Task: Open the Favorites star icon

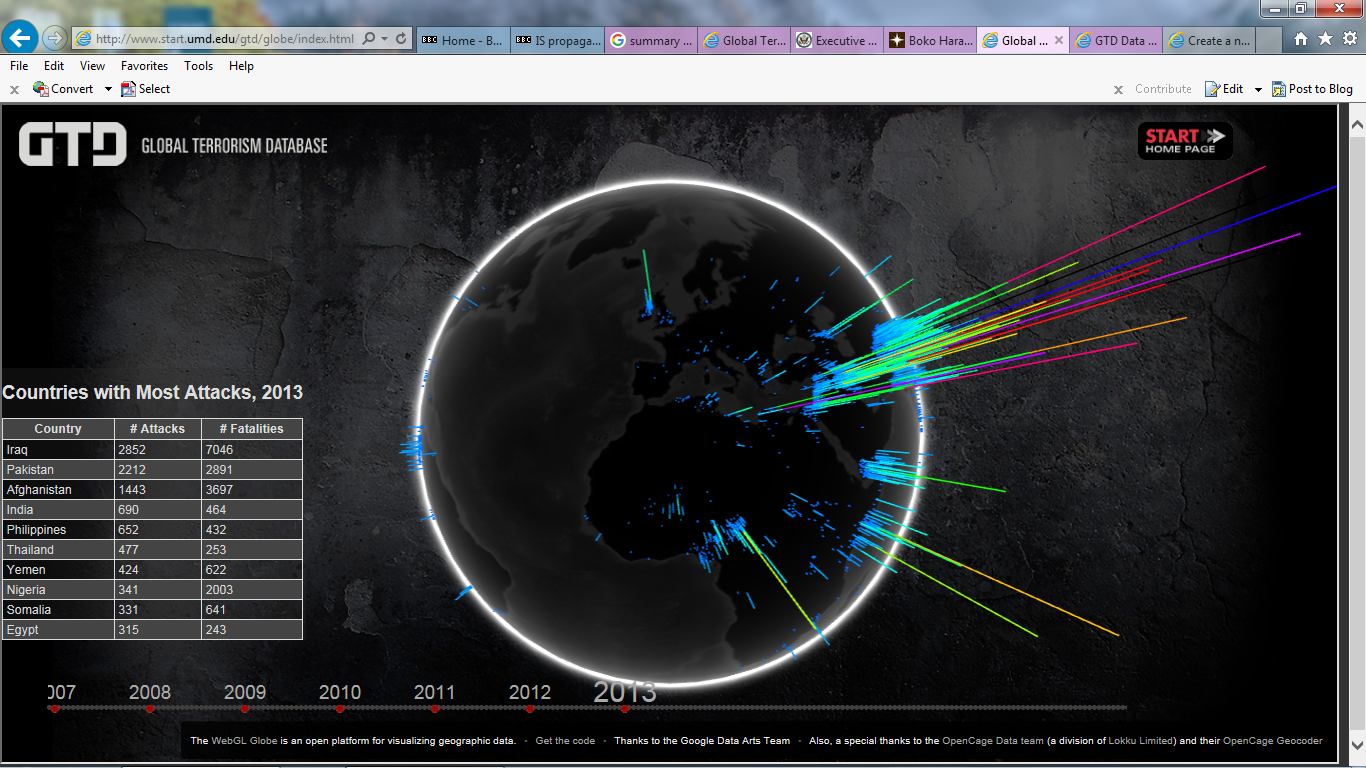Action: (1327, 37)
